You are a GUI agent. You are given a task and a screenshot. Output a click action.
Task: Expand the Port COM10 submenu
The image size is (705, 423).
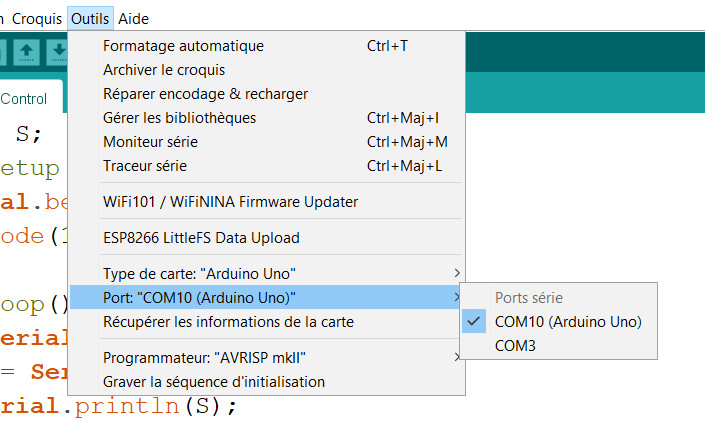(x=266, y=298)
